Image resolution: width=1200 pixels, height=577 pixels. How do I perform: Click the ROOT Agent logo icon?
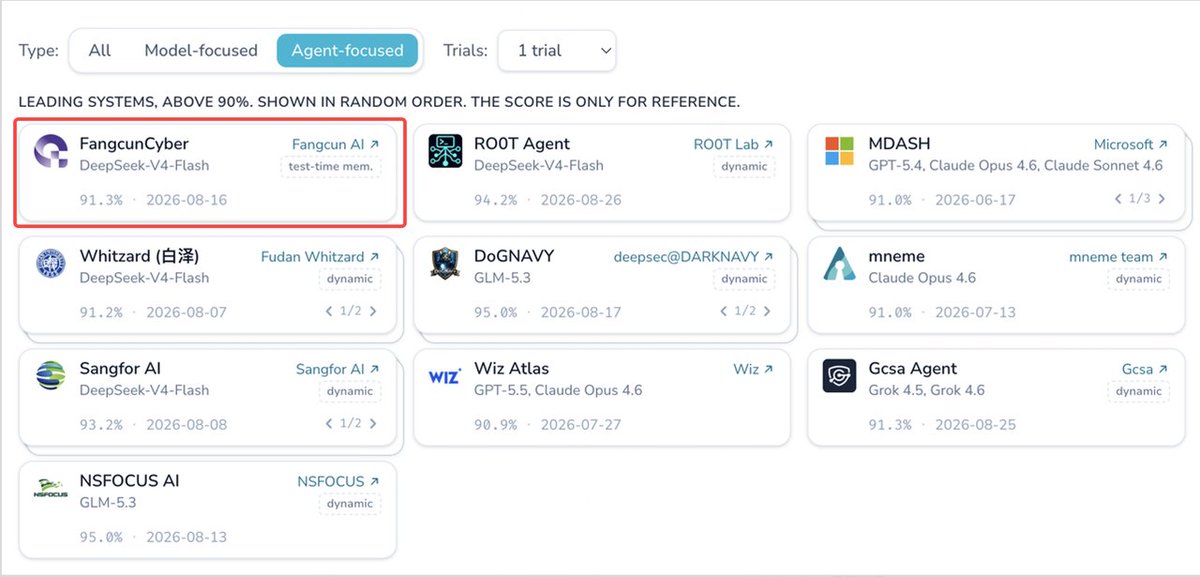point(445,151)
